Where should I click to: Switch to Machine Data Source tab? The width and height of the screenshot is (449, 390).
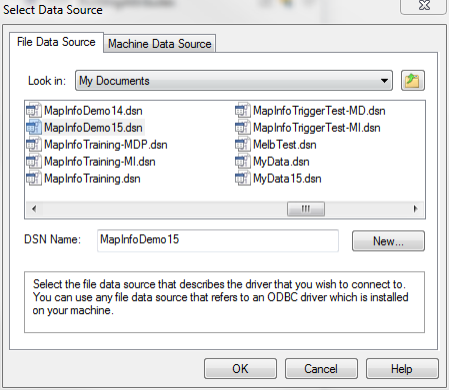[160, 44]
